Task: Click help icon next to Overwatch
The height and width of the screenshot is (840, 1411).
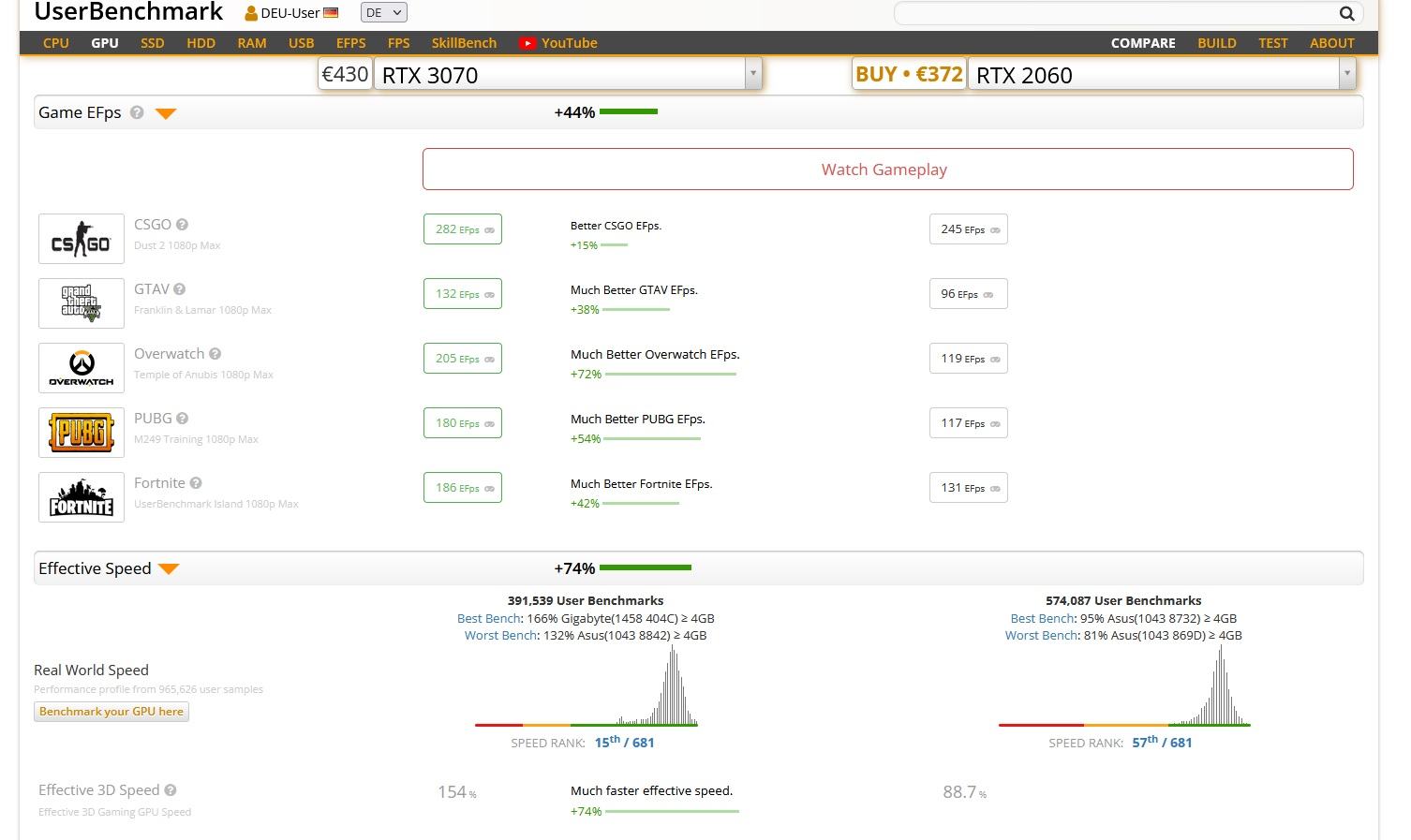Action: 215,354
